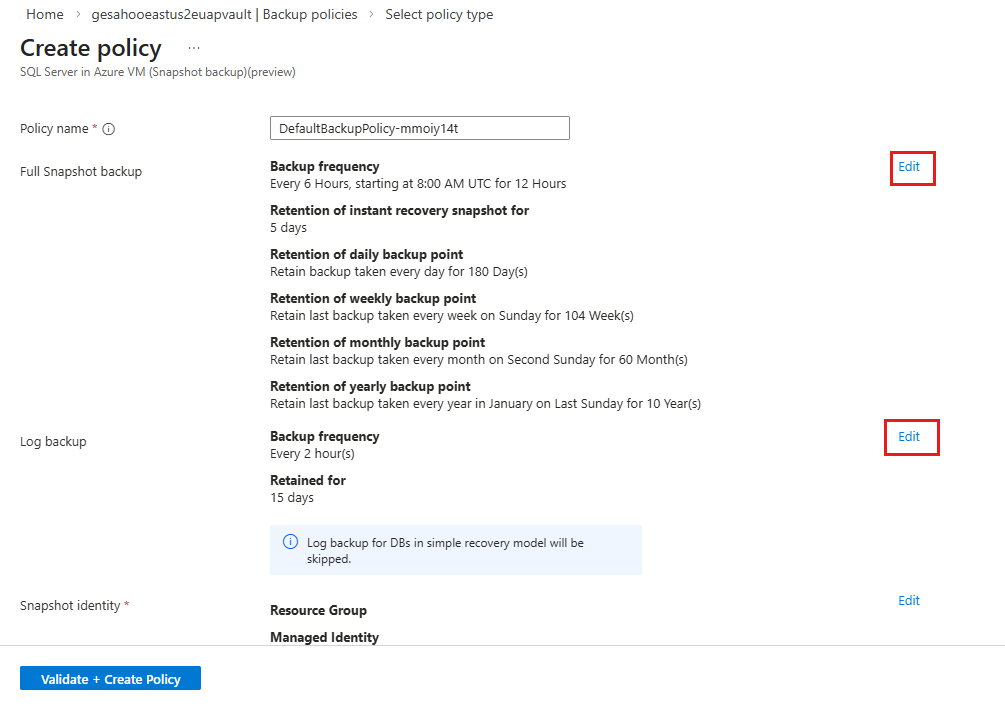Viewport: 1005px width, 711px height.
Task: Click the 'Log backup for DBs in simple recovery' notice text
Action: coord(445,550)
